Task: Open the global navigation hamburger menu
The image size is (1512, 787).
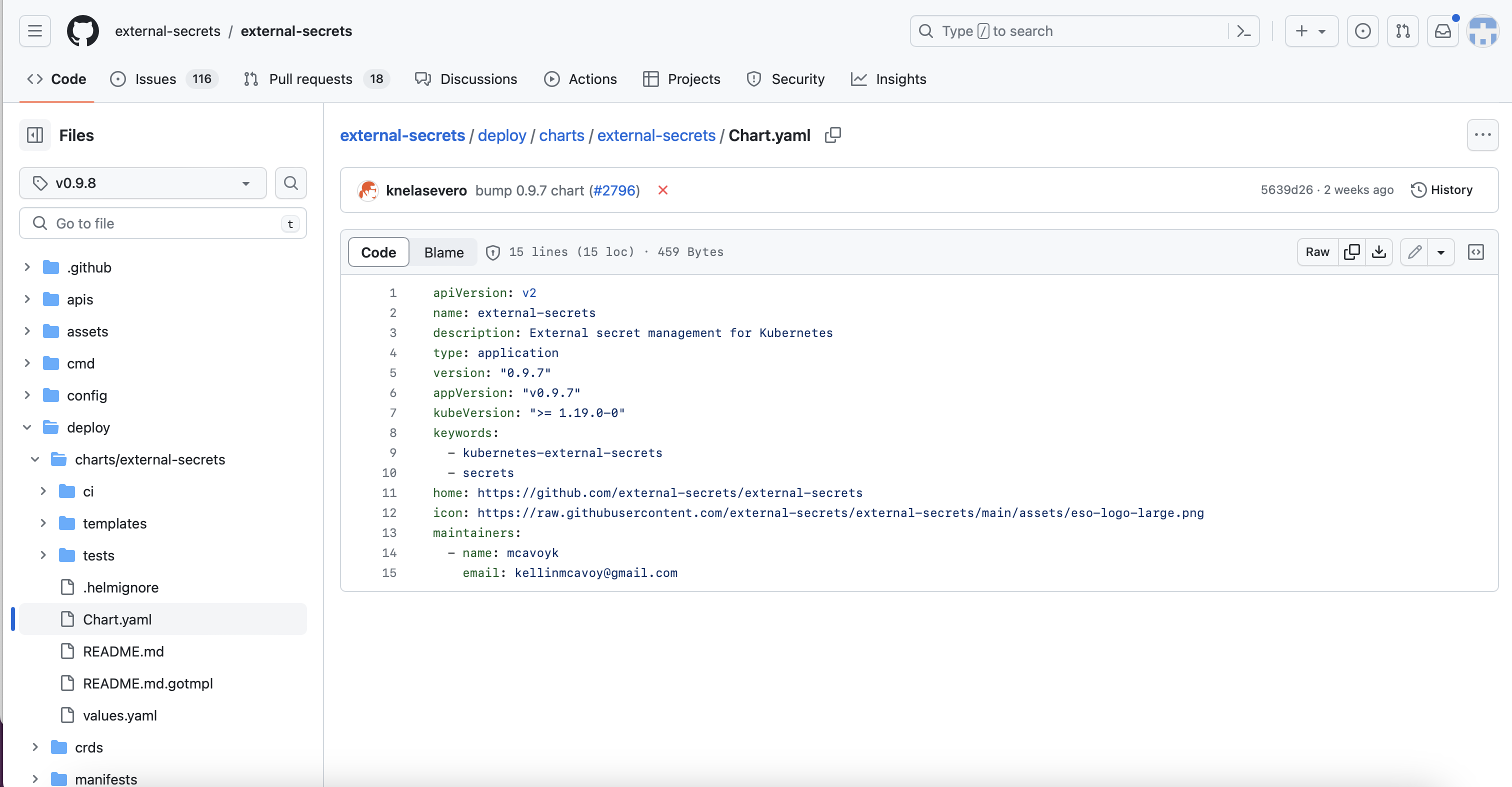Action: [35, 31]
